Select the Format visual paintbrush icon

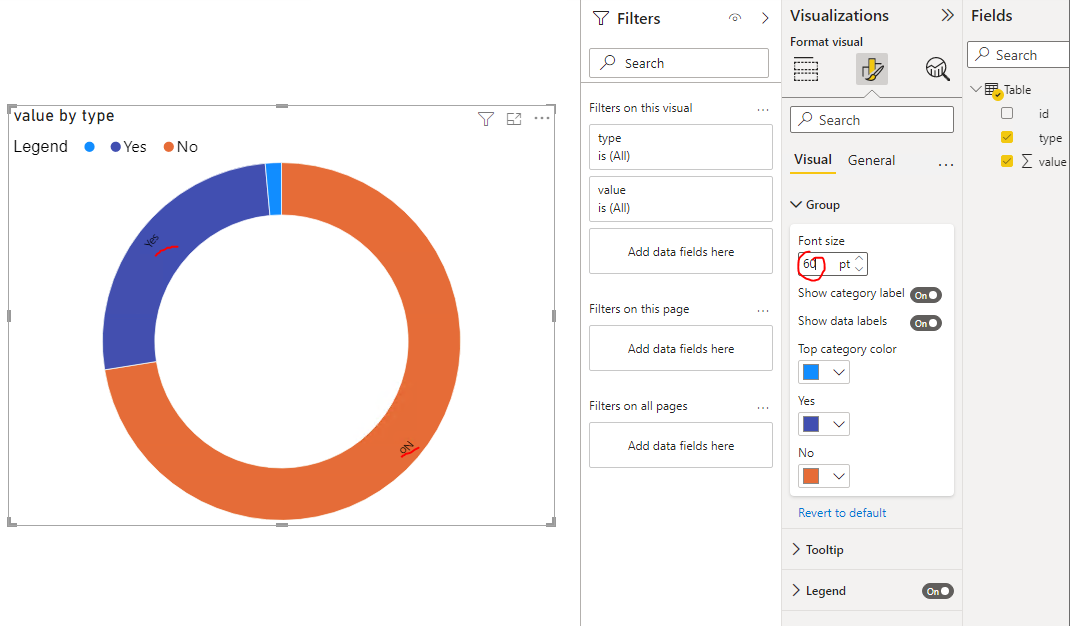pos(872,69)
